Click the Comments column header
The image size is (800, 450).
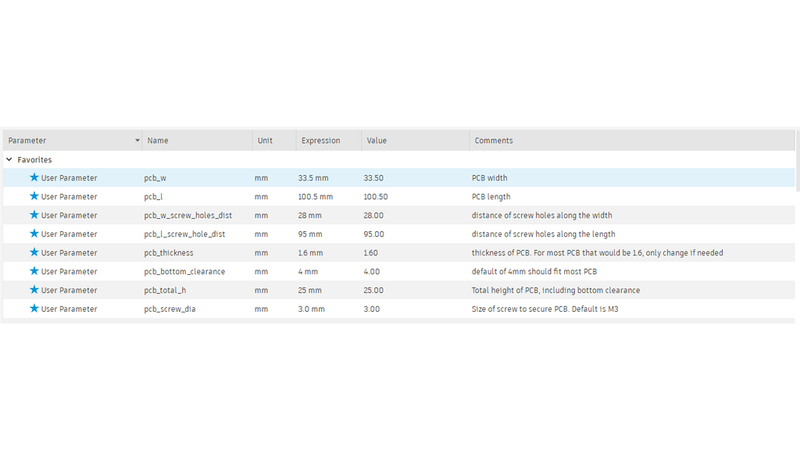click(x=494, y=141)
